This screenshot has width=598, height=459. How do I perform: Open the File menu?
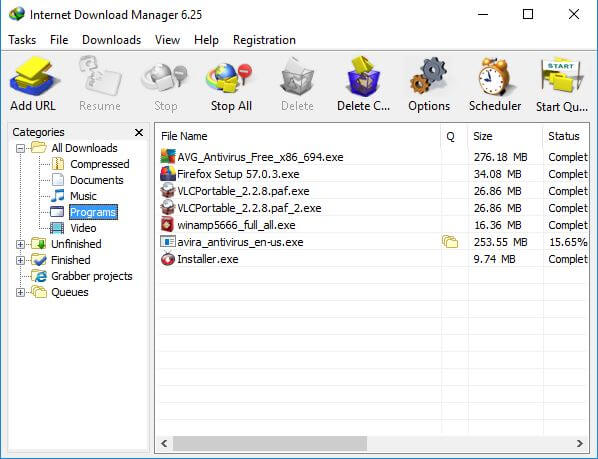click(59, 40)
